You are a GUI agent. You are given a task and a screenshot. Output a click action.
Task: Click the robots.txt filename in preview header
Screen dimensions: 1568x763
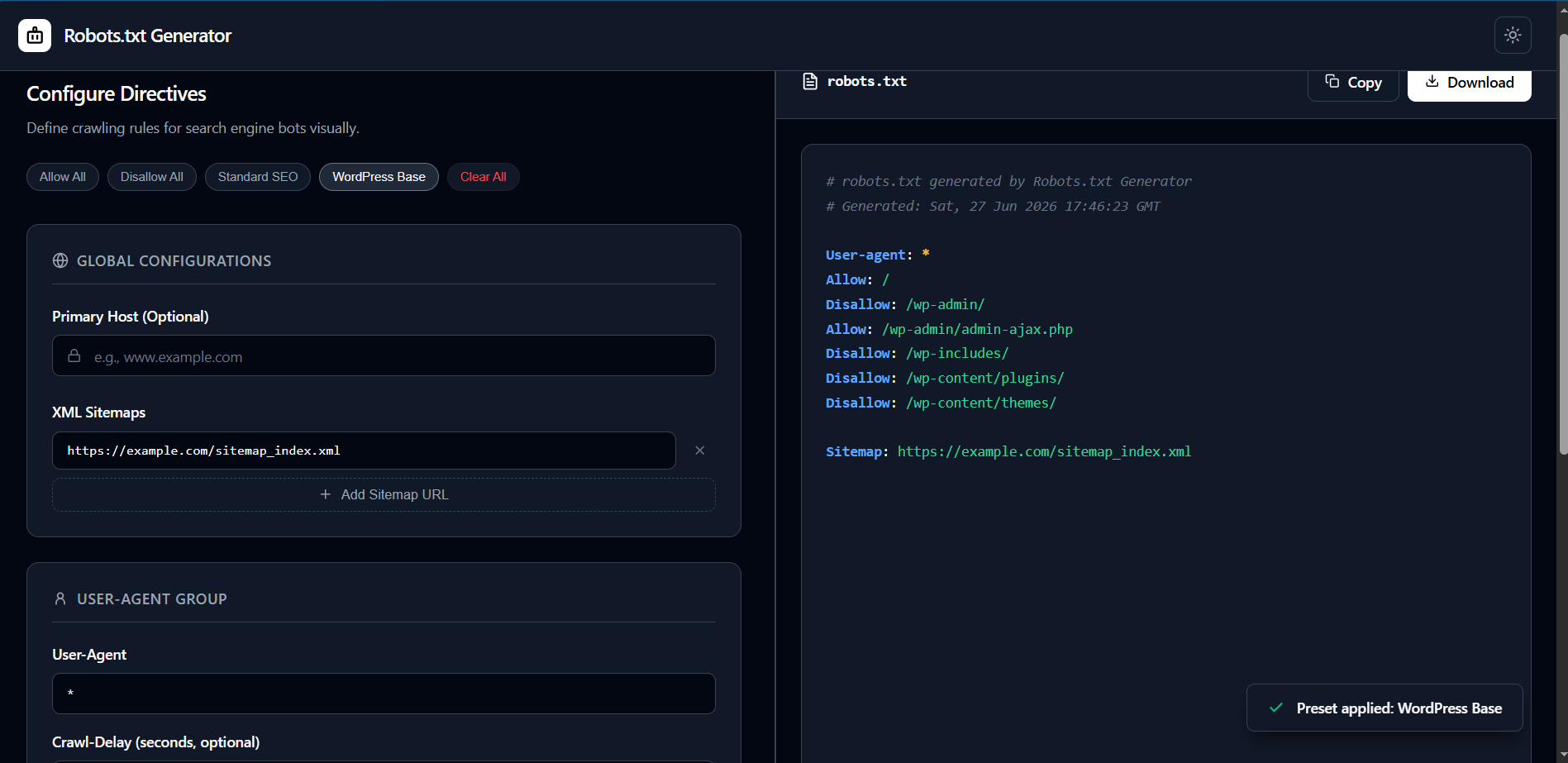pos(867,81)
